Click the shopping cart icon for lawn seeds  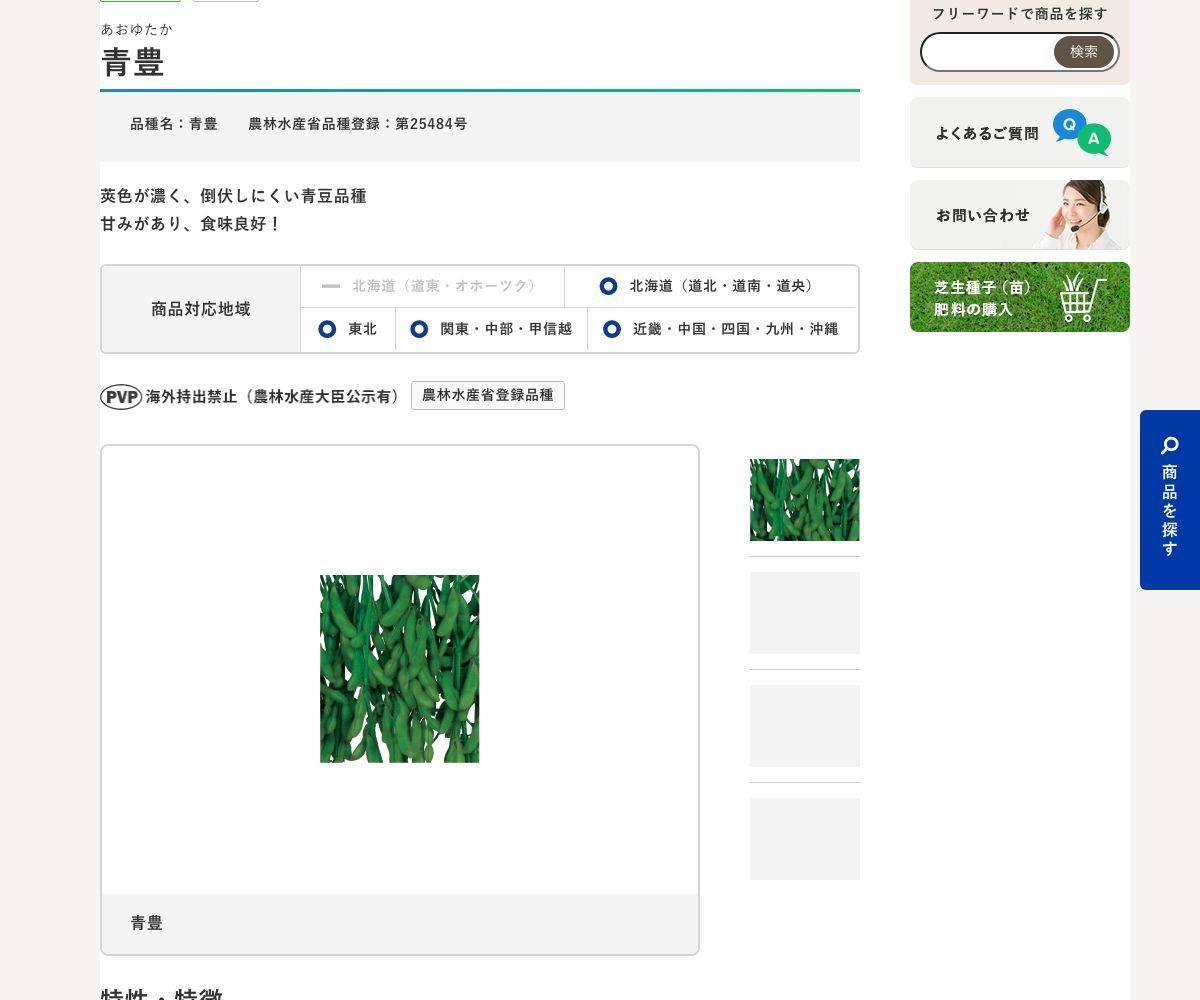click(x=1083, y=297)
